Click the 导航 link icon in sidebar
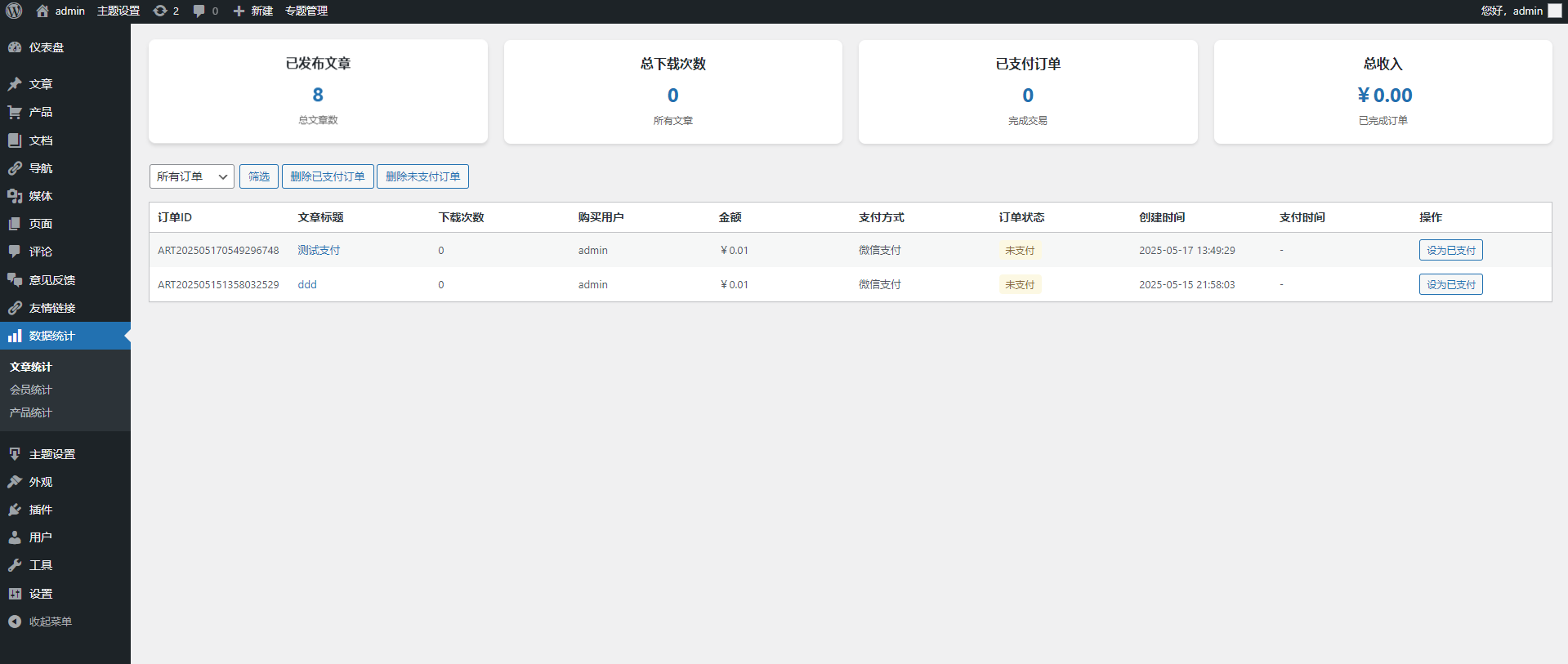 click(15, 168)
